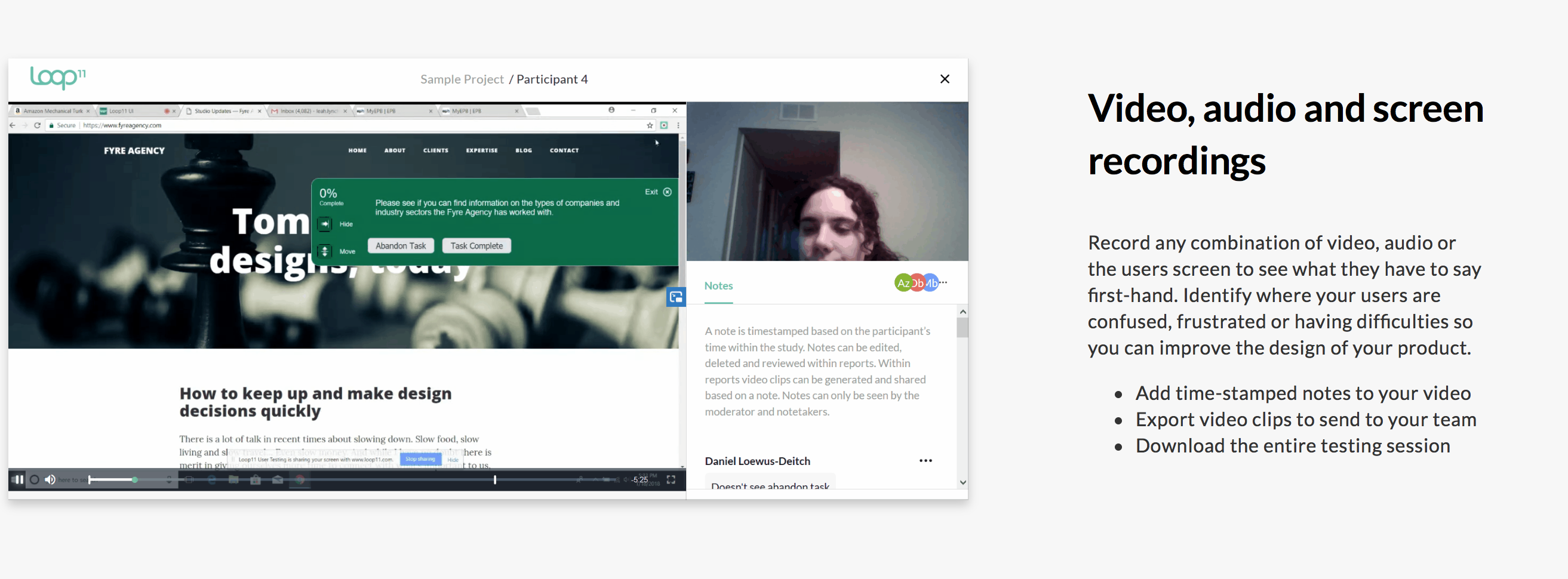Viewport: 1568px width, 579px height.
Task: Click the participant webcam video thumbnail
Action: [827, 181]
